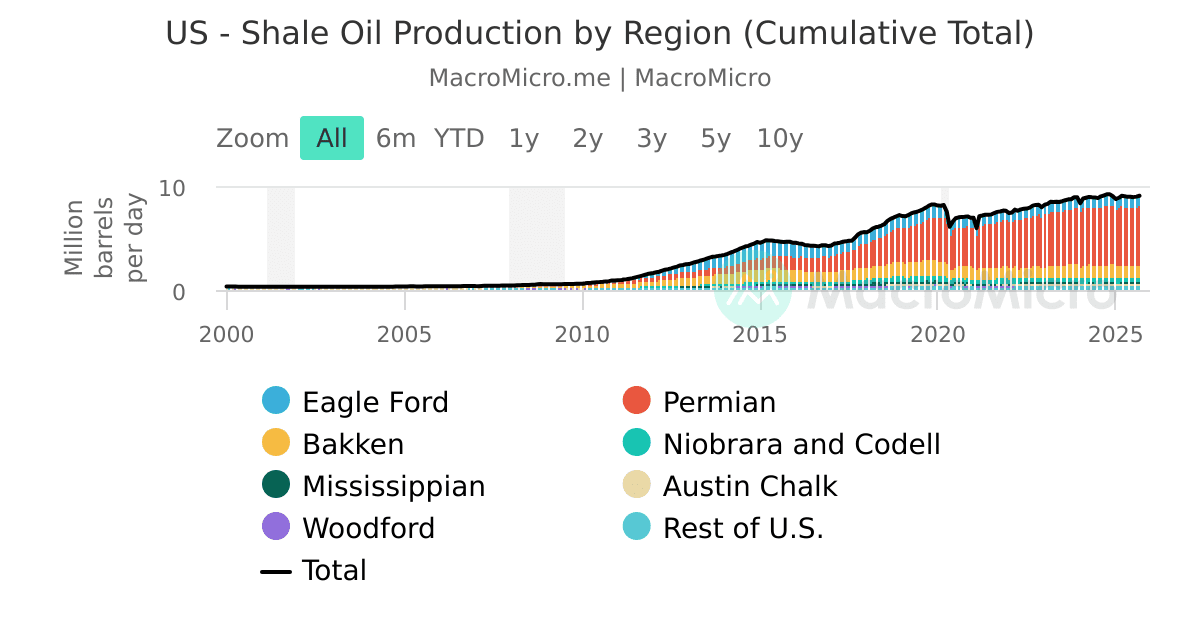Select the 5y zoom option
1200x630 pixels.
[x=714, y=138]
